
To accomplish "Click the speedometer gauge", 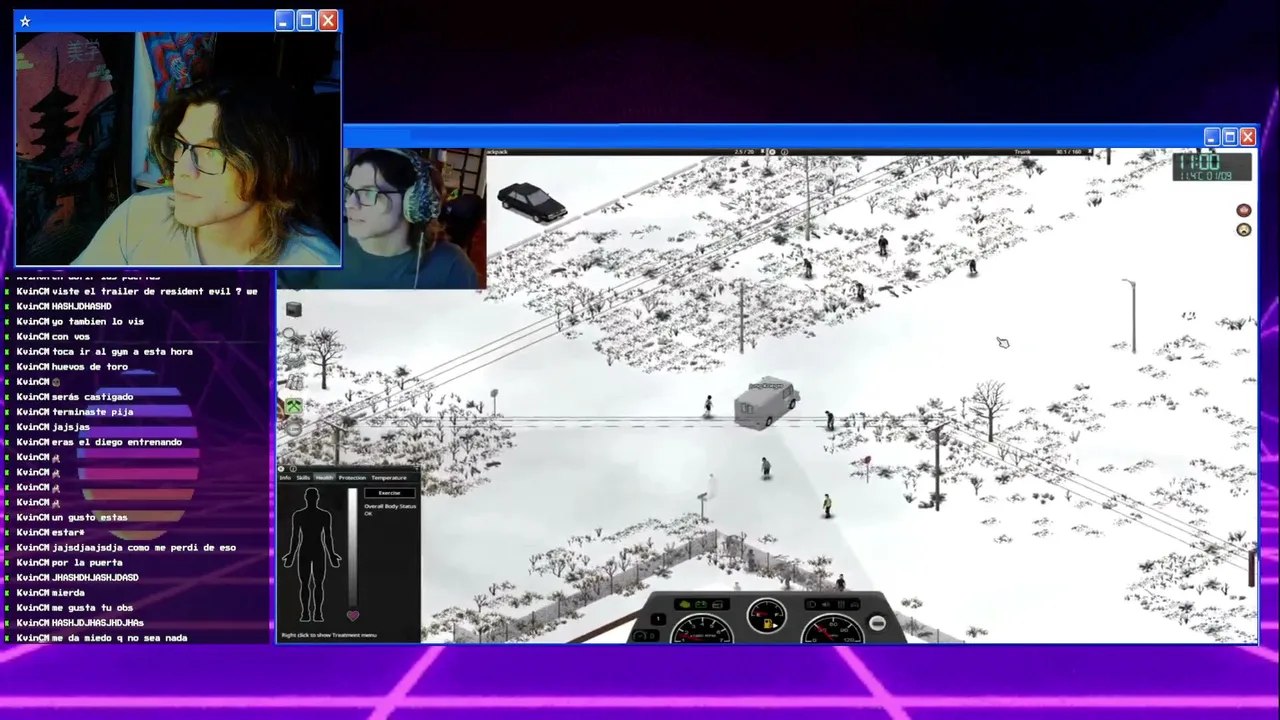I will [832, 630].
